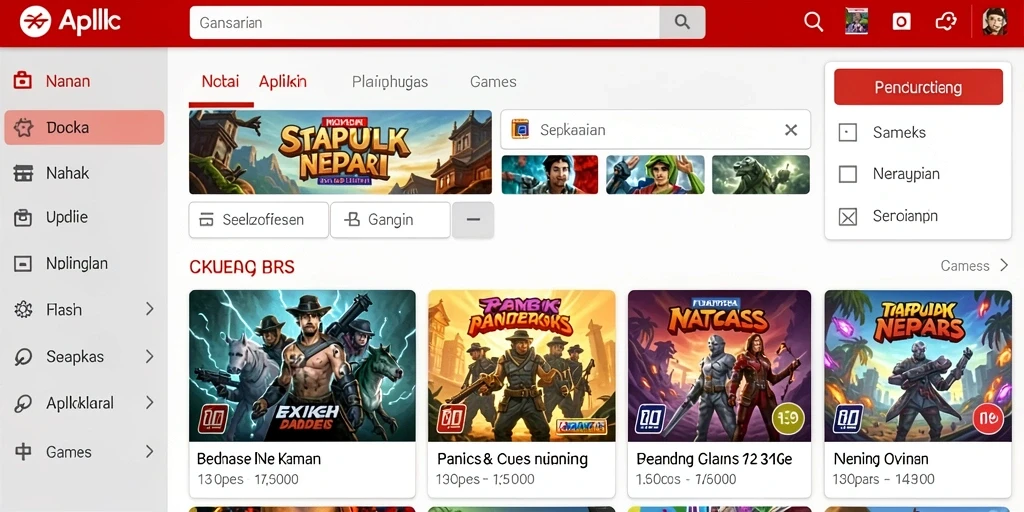1024x512 pixels.
Task: Open the Nahak store icon in sidebar
Action: (24, 173)
